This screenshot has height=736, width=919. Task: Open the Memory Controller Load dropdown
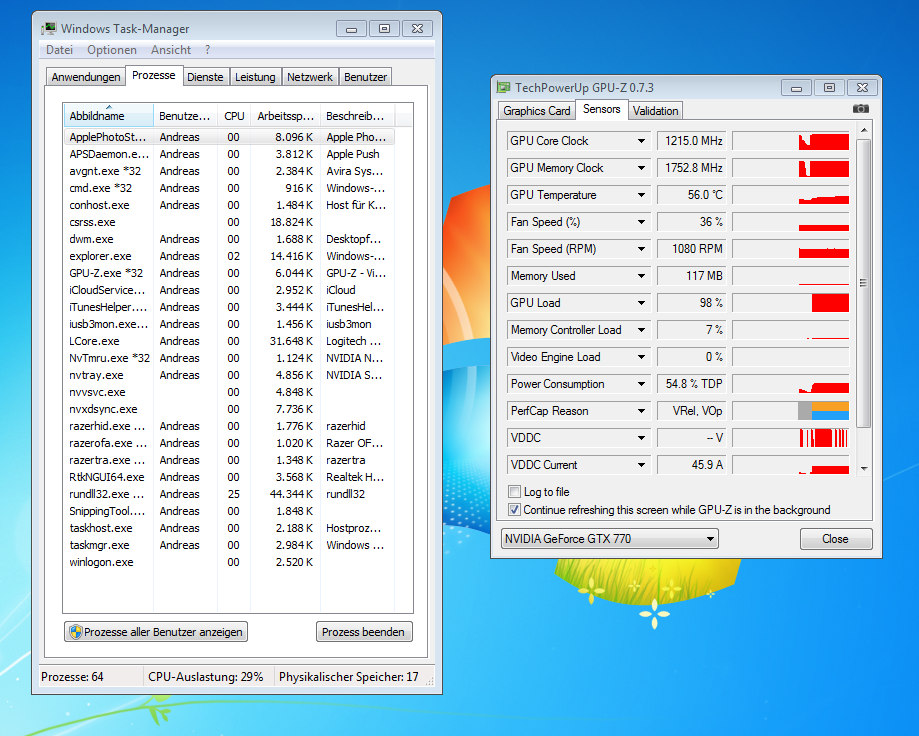pyautogui.click(x=641, y=330)
